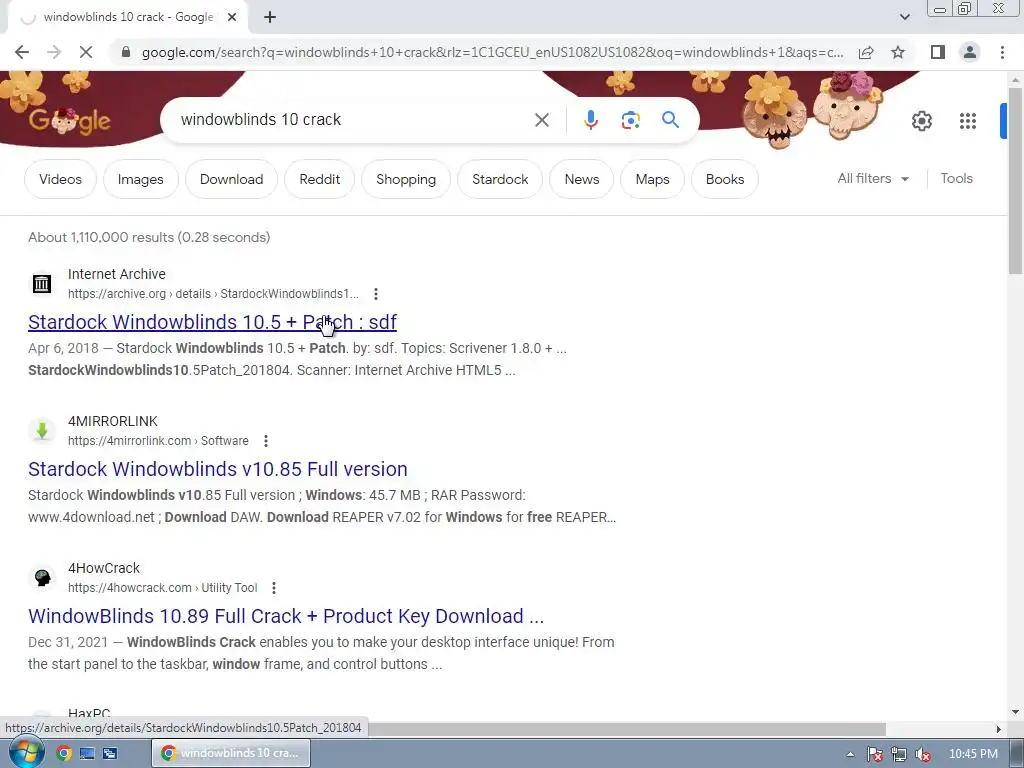Open Stardock Windowblinds v10.85 Full version
This screenshot has height=768, width=1024.
click(217, 469)
